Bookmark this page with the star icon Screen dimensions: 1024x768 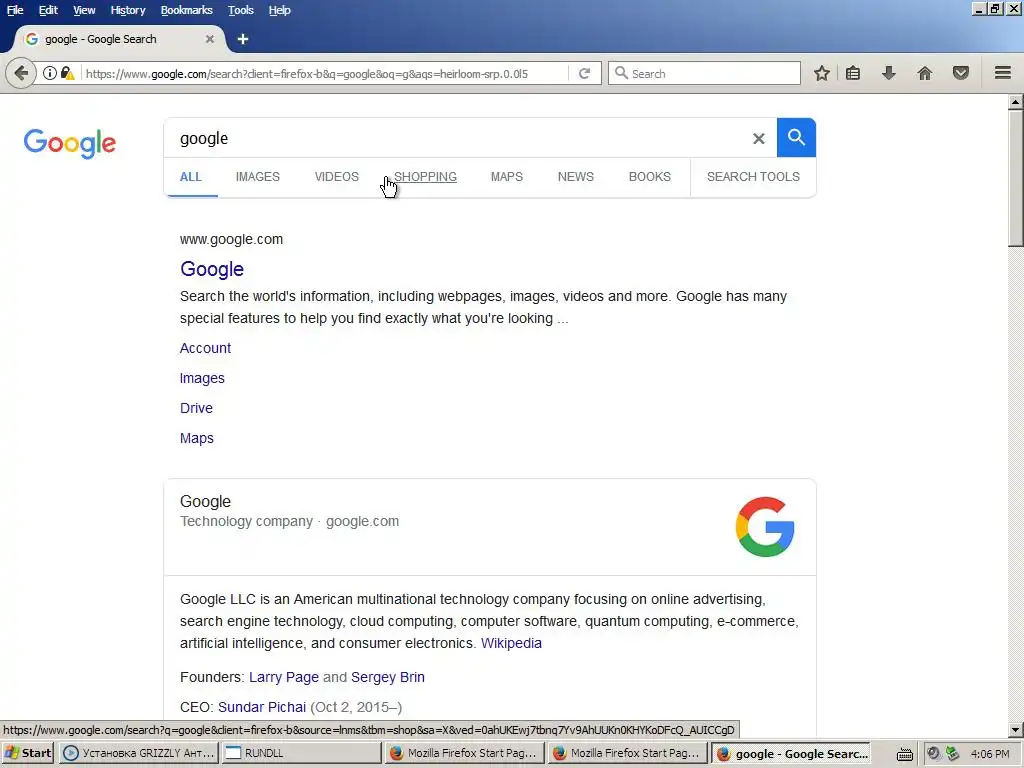tap(822, 73)
